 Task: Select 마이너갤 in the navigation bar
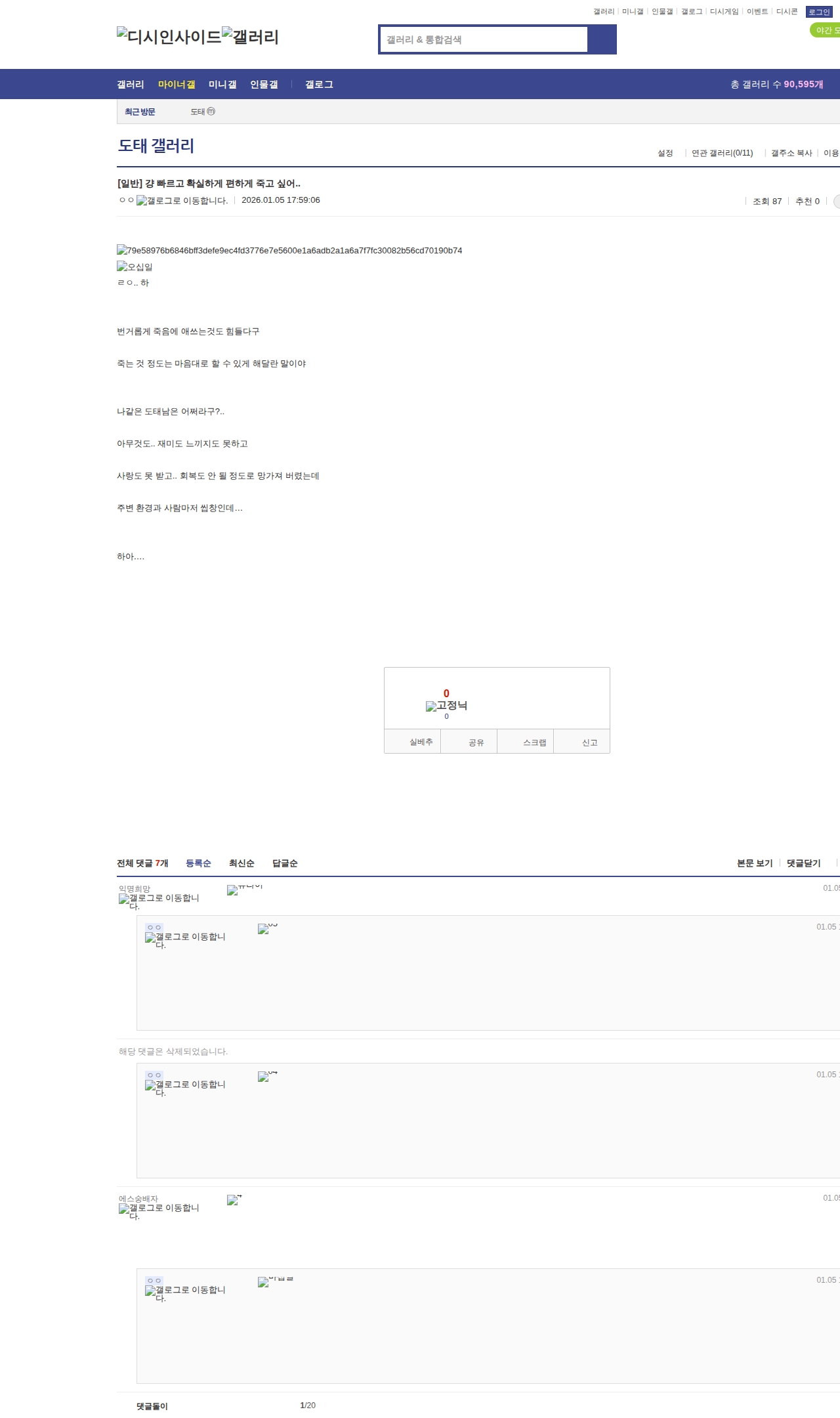[177, 84]
